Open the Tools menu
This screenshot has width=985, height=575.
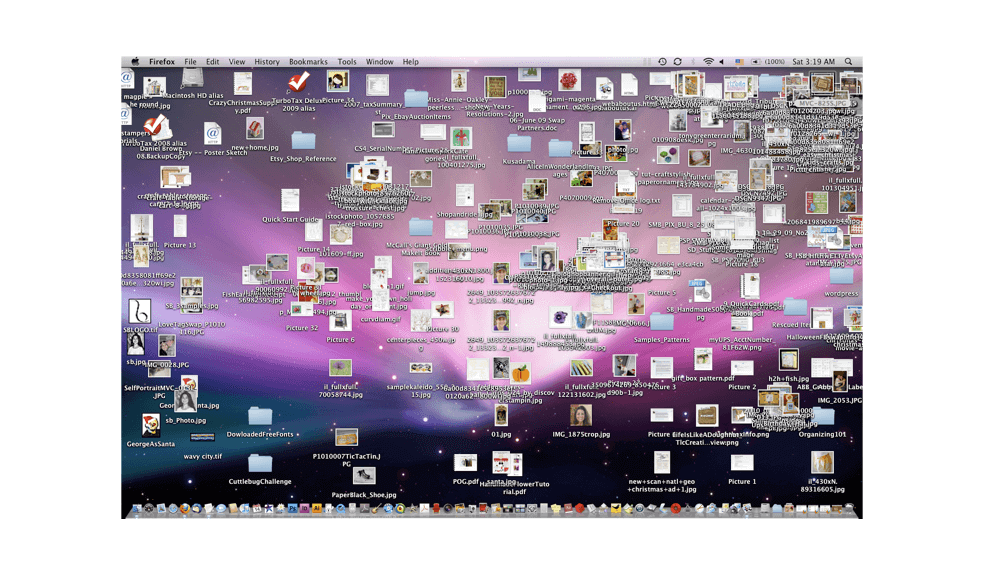coord(347,62)
